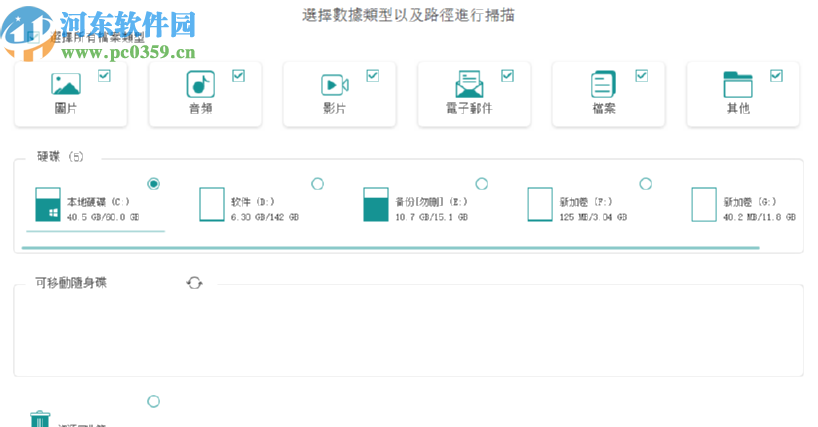Click the 硬碟 (5) section heading

(60, 156)
